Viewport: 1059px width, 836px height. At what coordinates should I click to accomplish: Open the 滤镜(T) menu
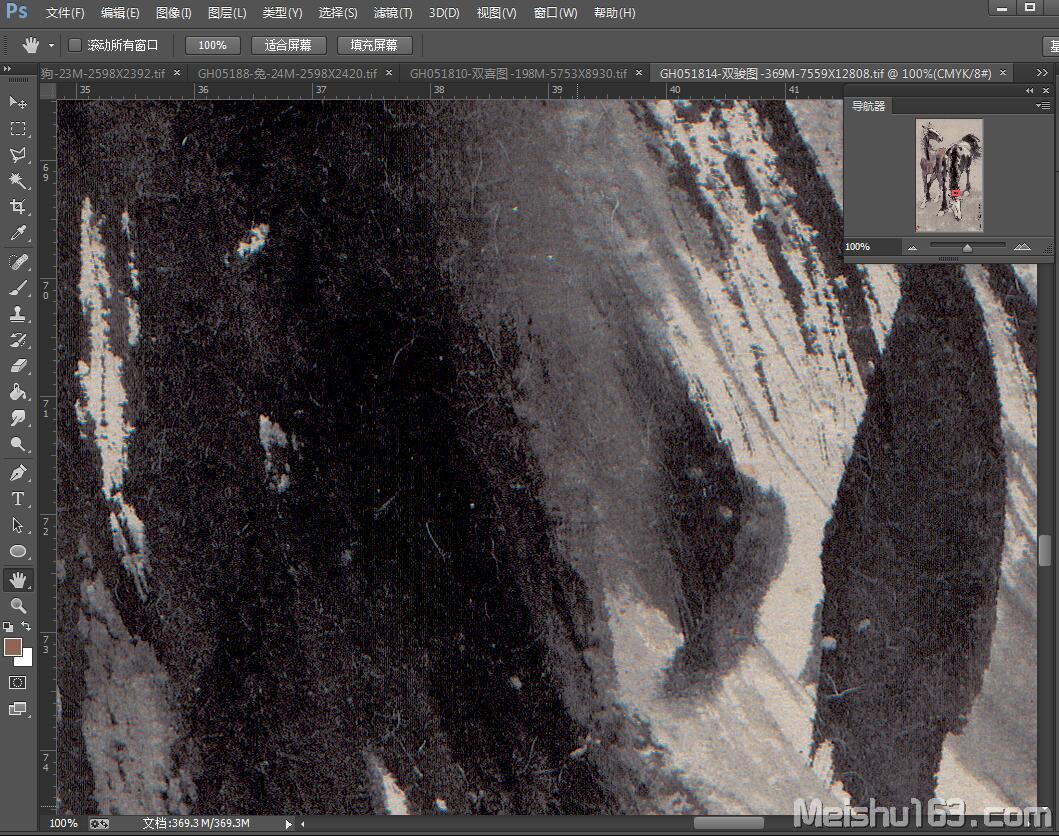392,13
